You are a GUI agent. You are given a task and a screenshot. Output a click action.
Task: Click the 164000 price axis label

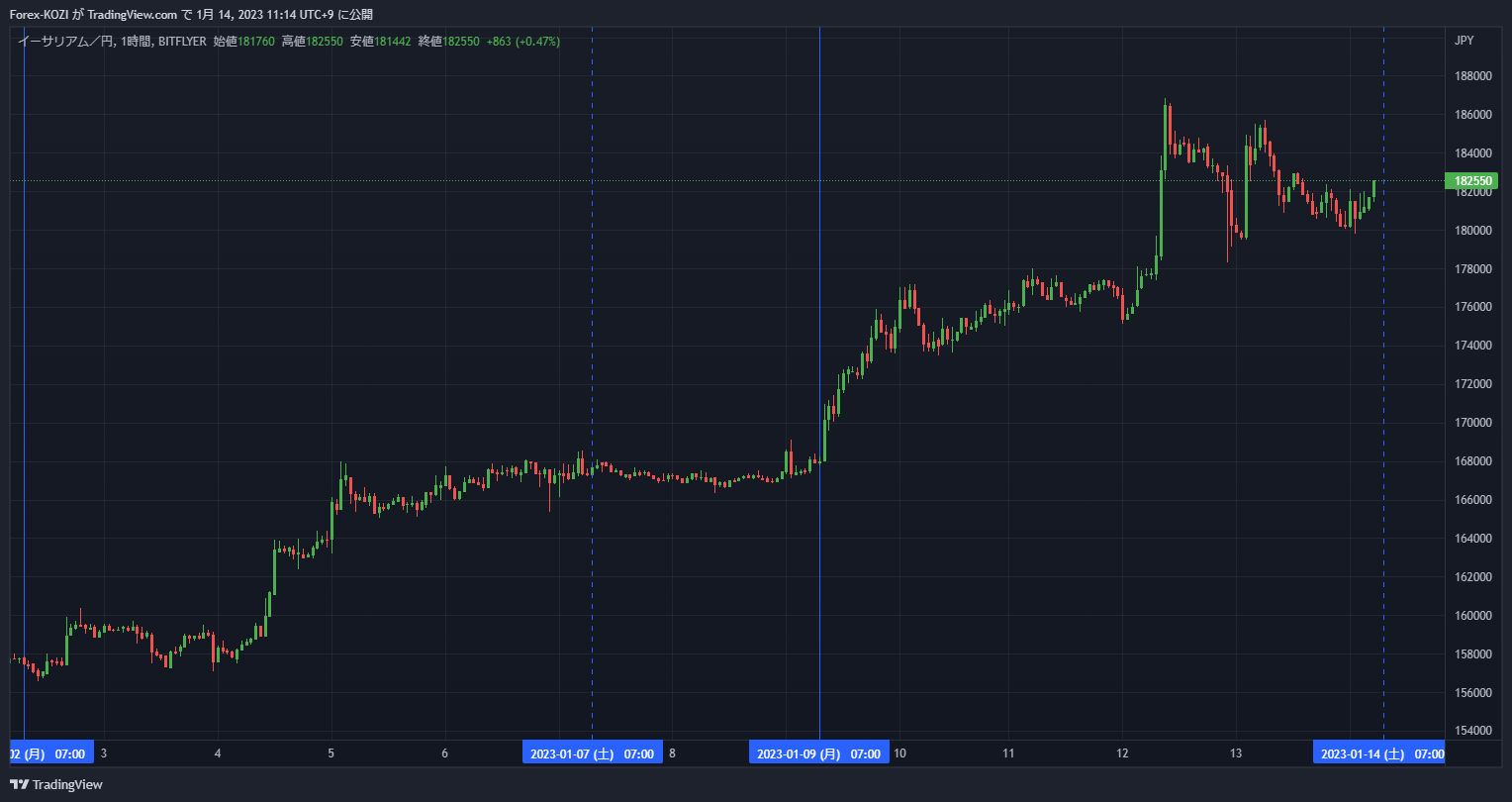1473,539
